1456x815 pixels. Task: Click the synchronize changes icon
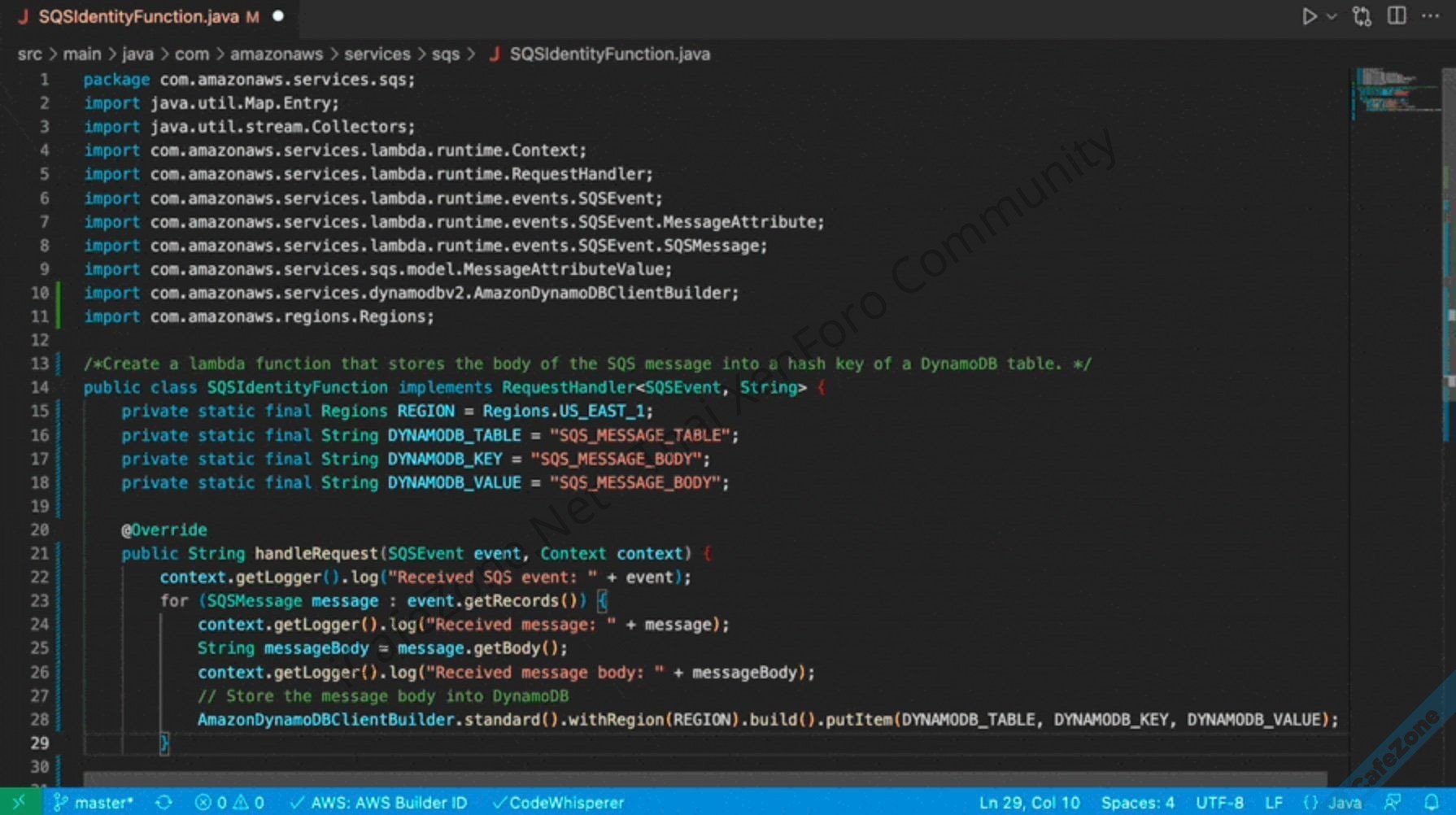(163, 802)
